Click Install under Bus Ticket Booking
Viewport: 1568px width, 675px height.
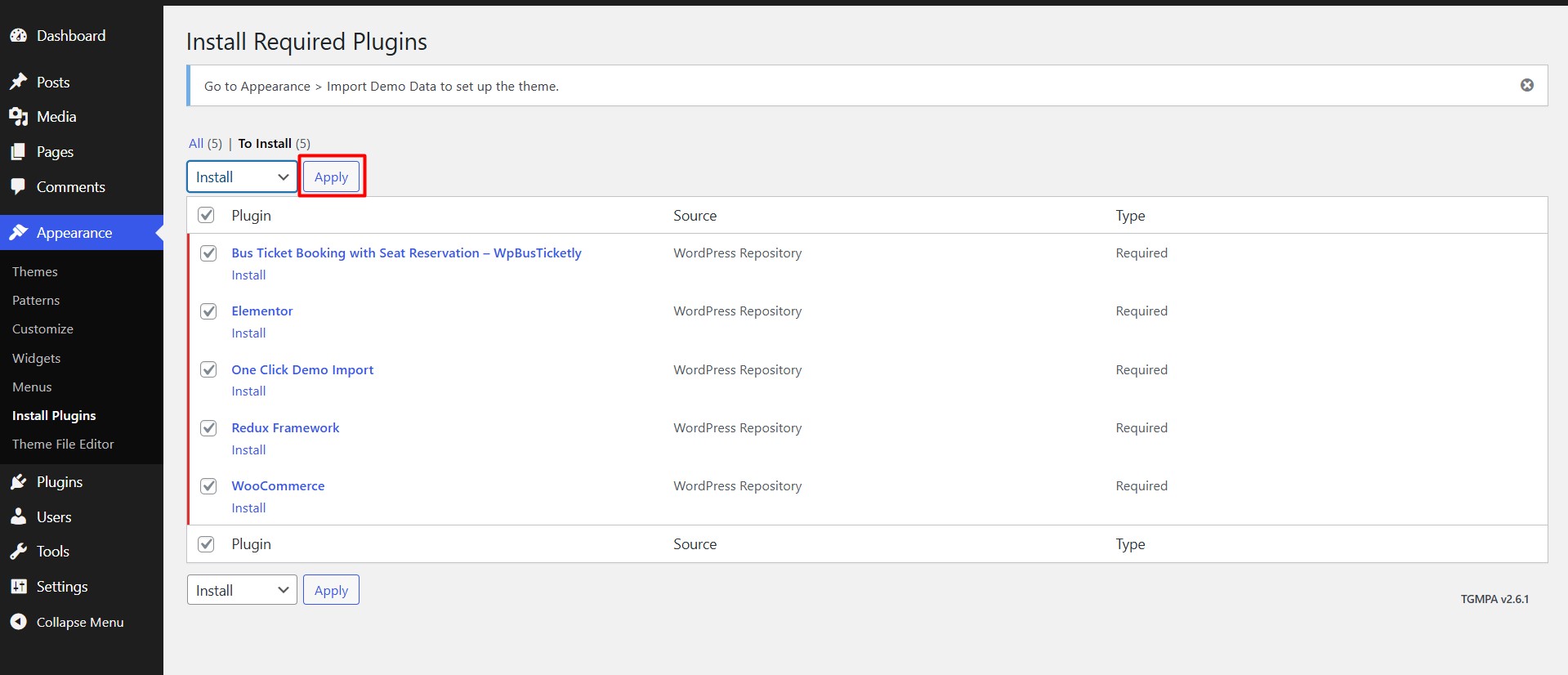coord(248,275)
